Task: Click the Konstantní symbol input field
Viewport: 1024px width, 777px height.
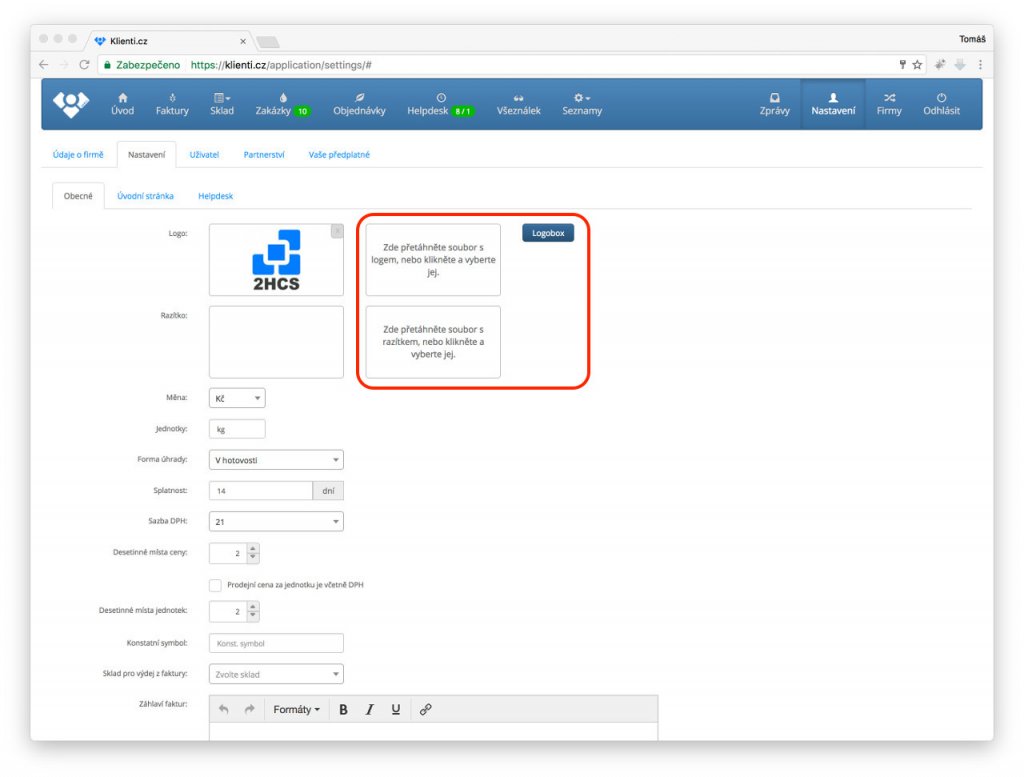Action: click(276, 643)
